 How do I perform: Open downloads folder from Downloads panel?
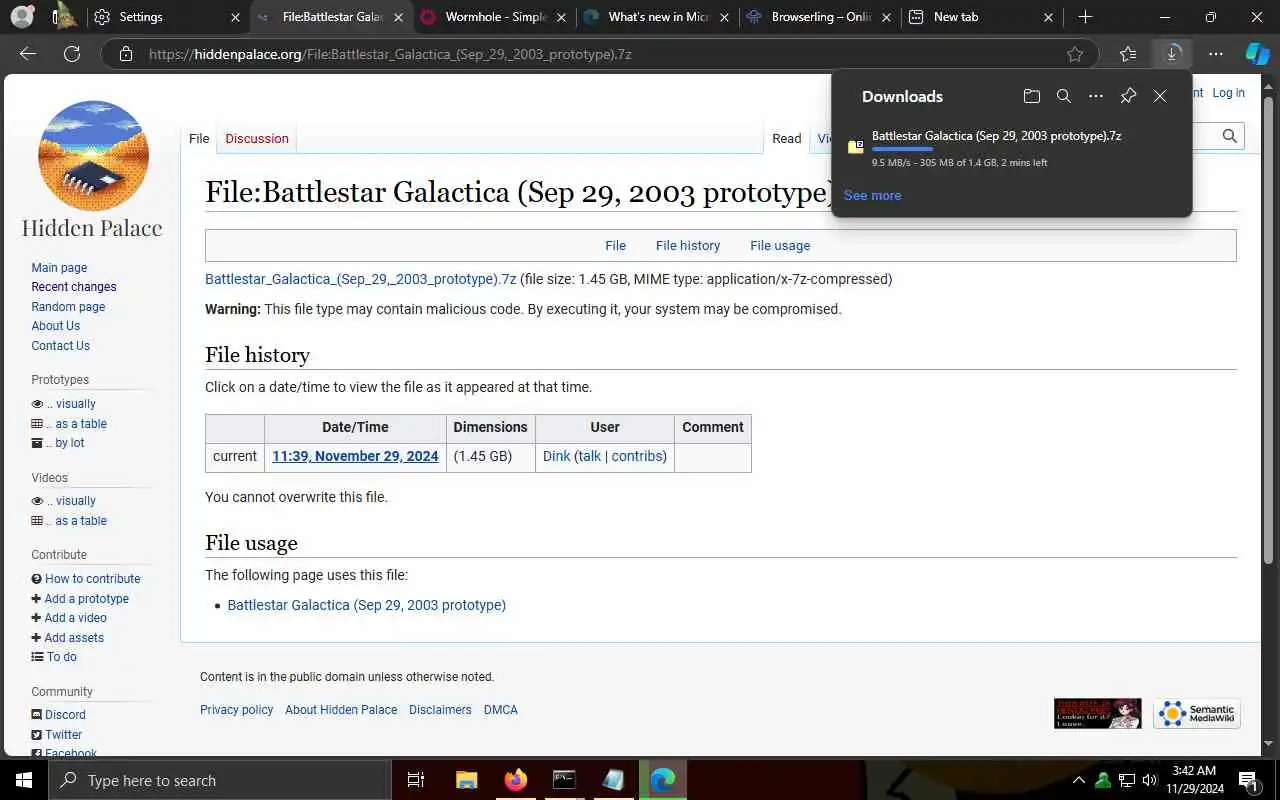coord(1032,96)
